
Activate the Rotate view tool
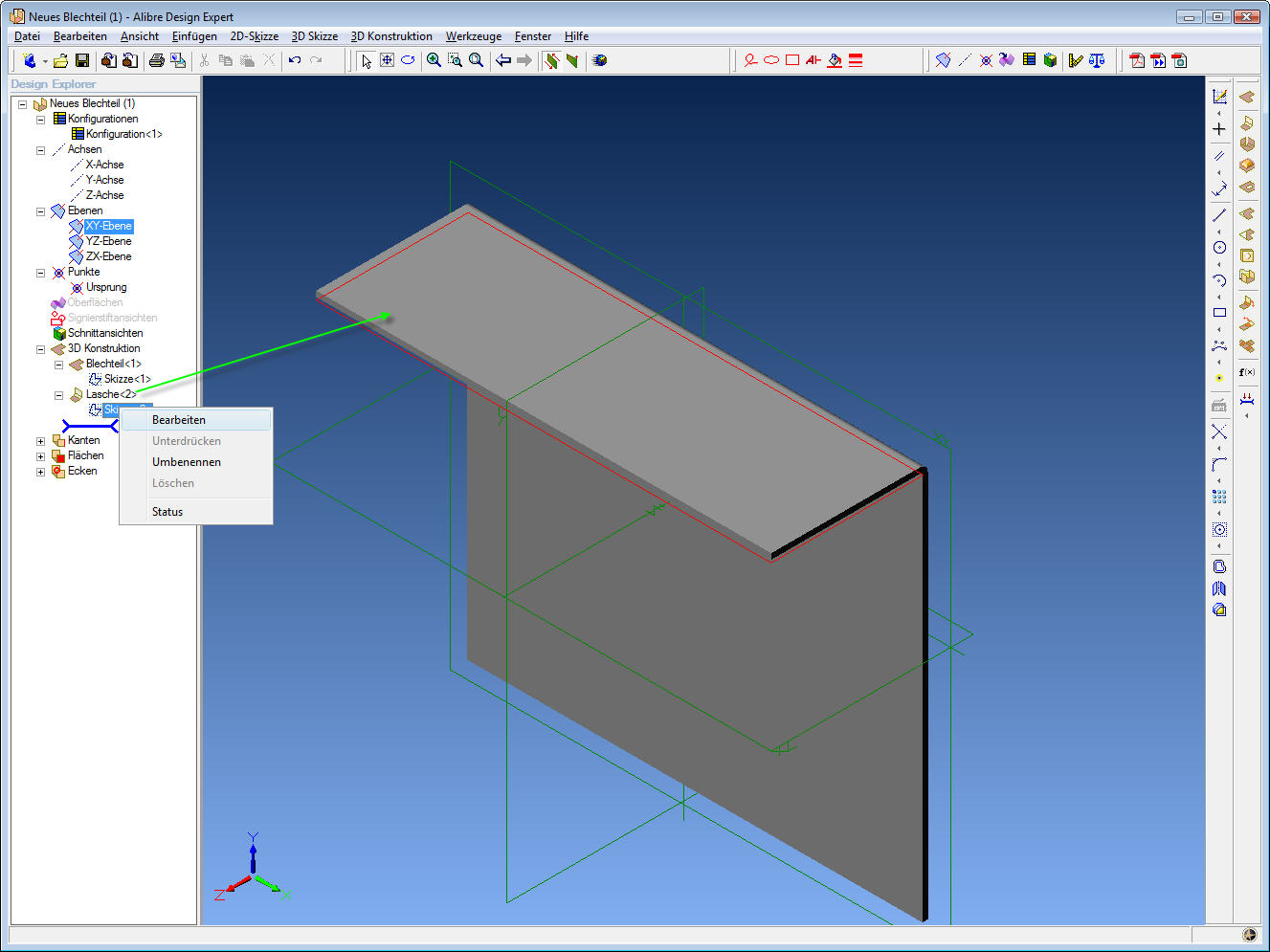pos(408,60)
